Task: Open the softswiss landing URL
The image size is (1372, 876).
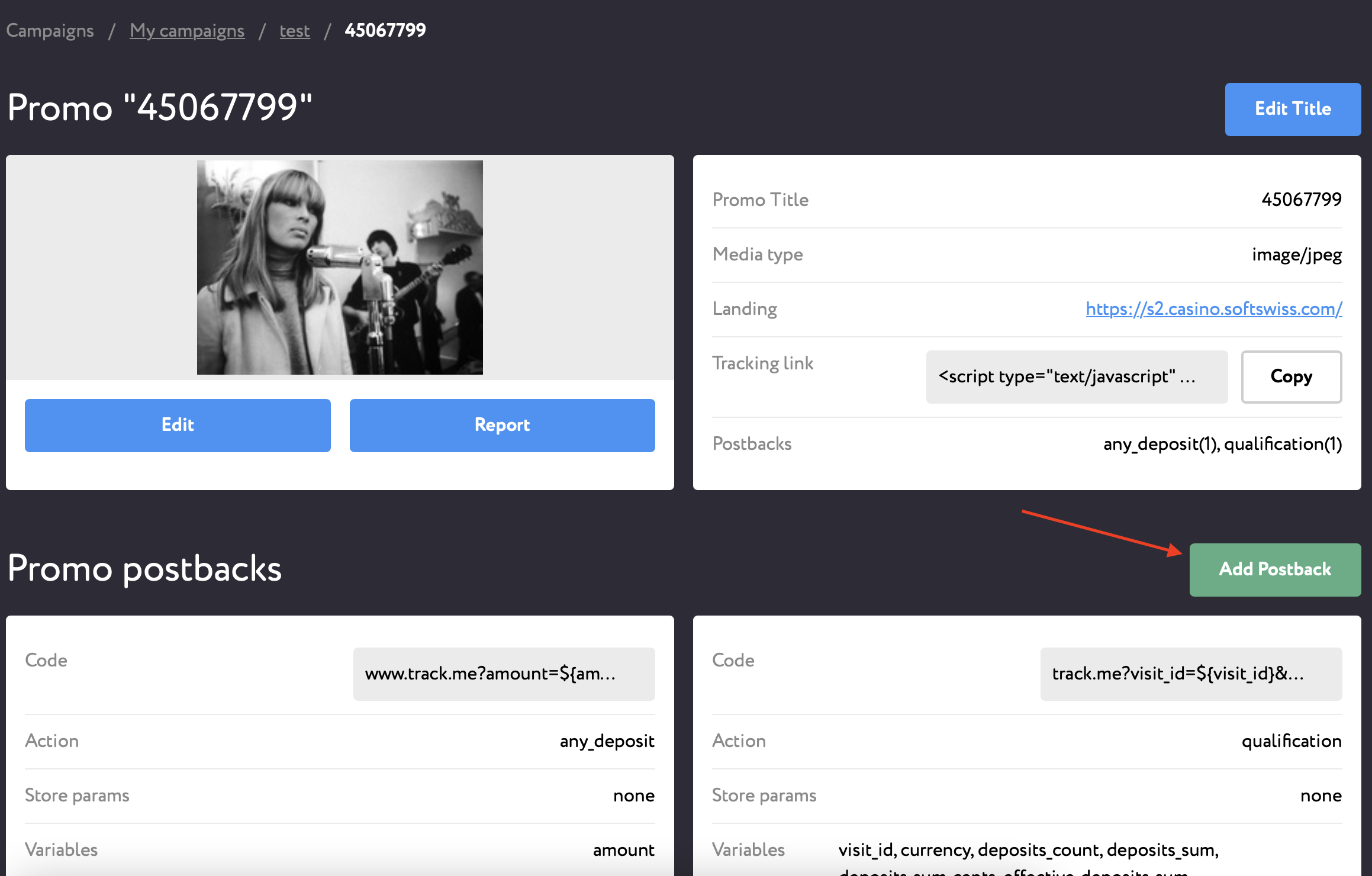Action: (x=1213, y=308)
